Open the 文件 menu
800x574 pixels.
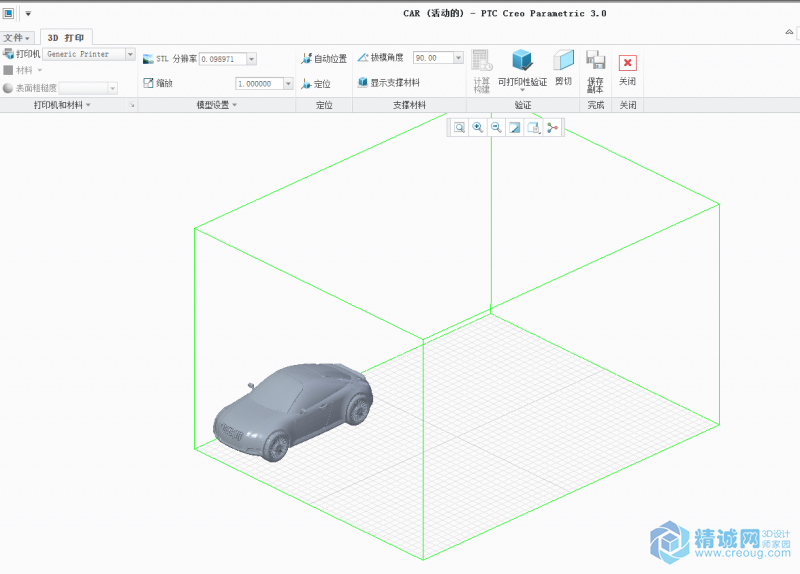pos(16,38)
